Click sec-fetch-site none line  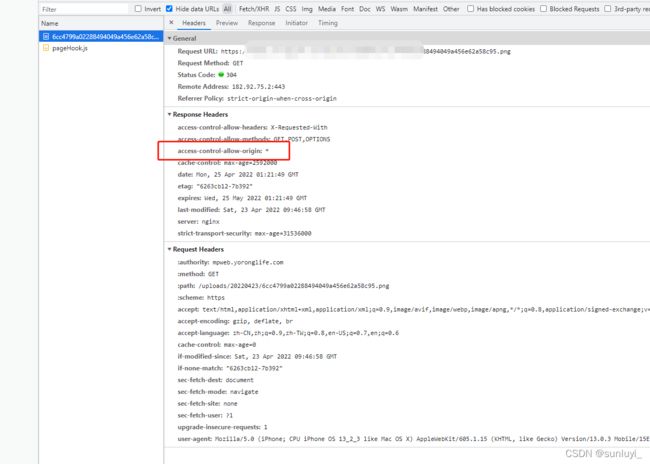pyautogui.click(x=207, y=403)
